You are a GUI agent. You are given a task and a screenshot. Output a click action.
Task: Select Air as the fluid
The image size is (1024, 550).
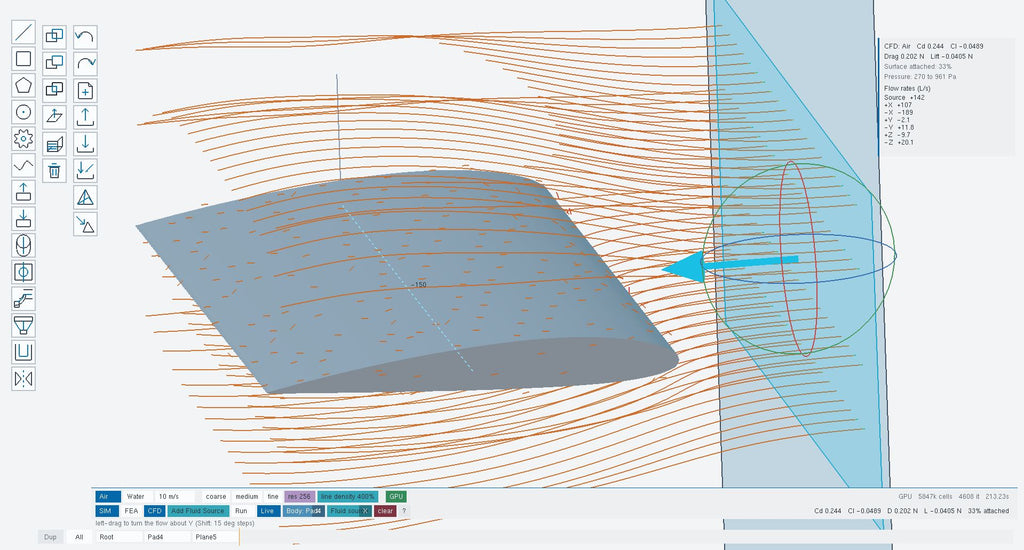[108, 496]
